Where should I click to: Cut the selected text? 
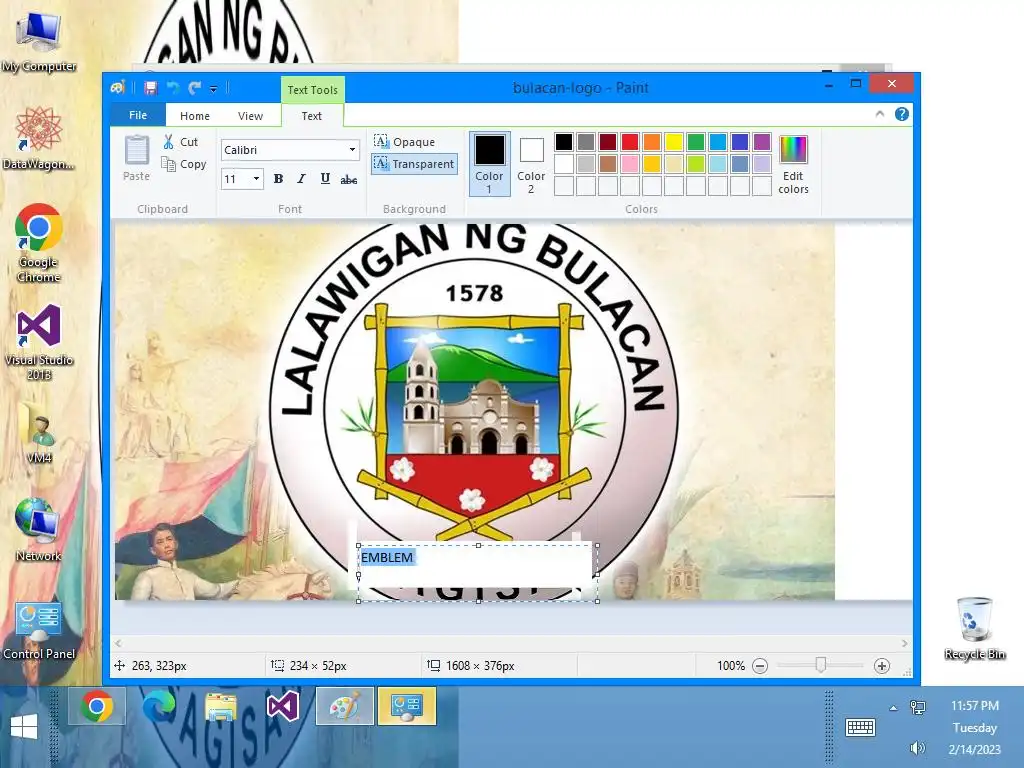pyautogui.click(x=181, y=142)
